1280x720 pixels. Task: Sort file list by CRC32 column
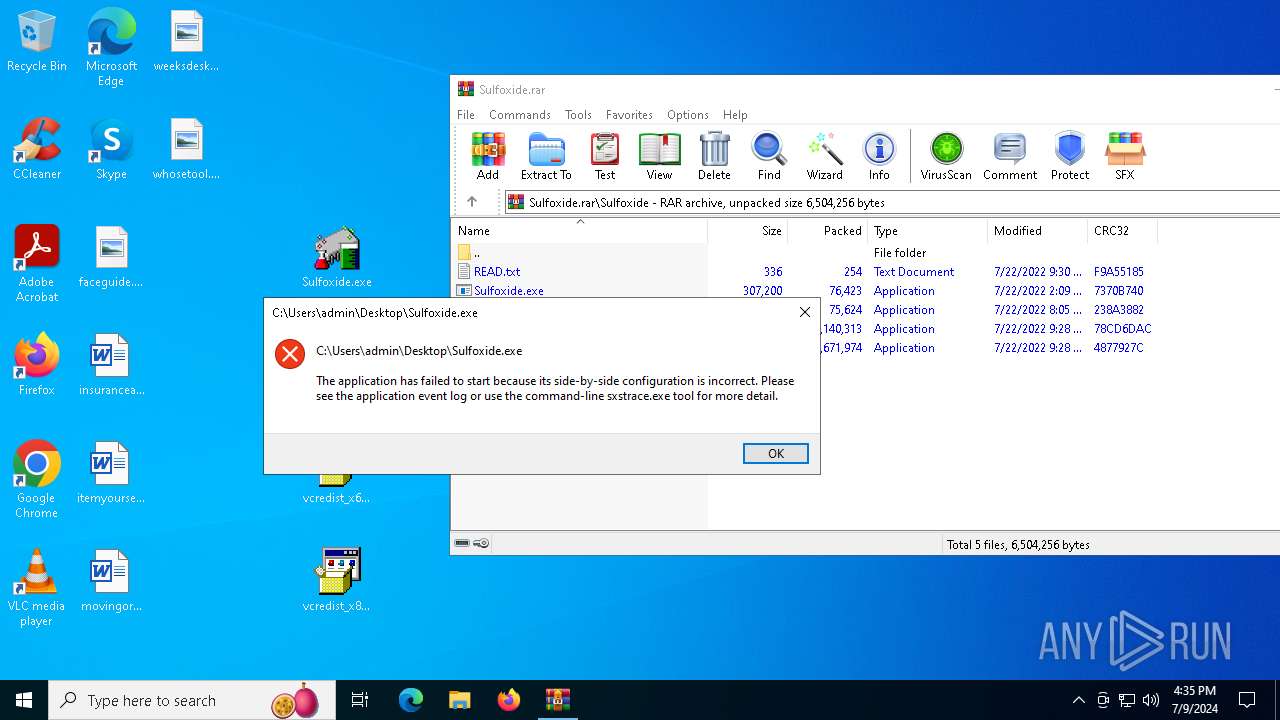point(1123,231)
